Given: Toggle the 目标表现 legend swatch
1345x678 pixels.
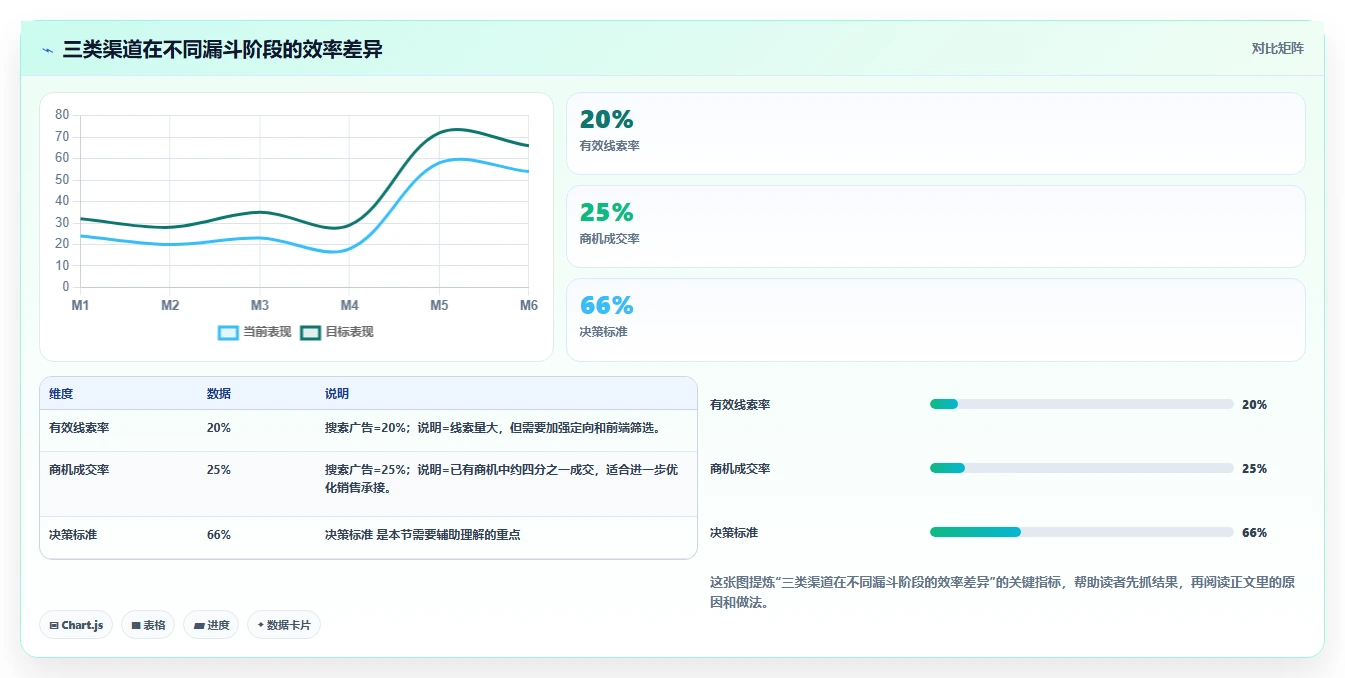Looking at the screenshot, I should 310,332.
